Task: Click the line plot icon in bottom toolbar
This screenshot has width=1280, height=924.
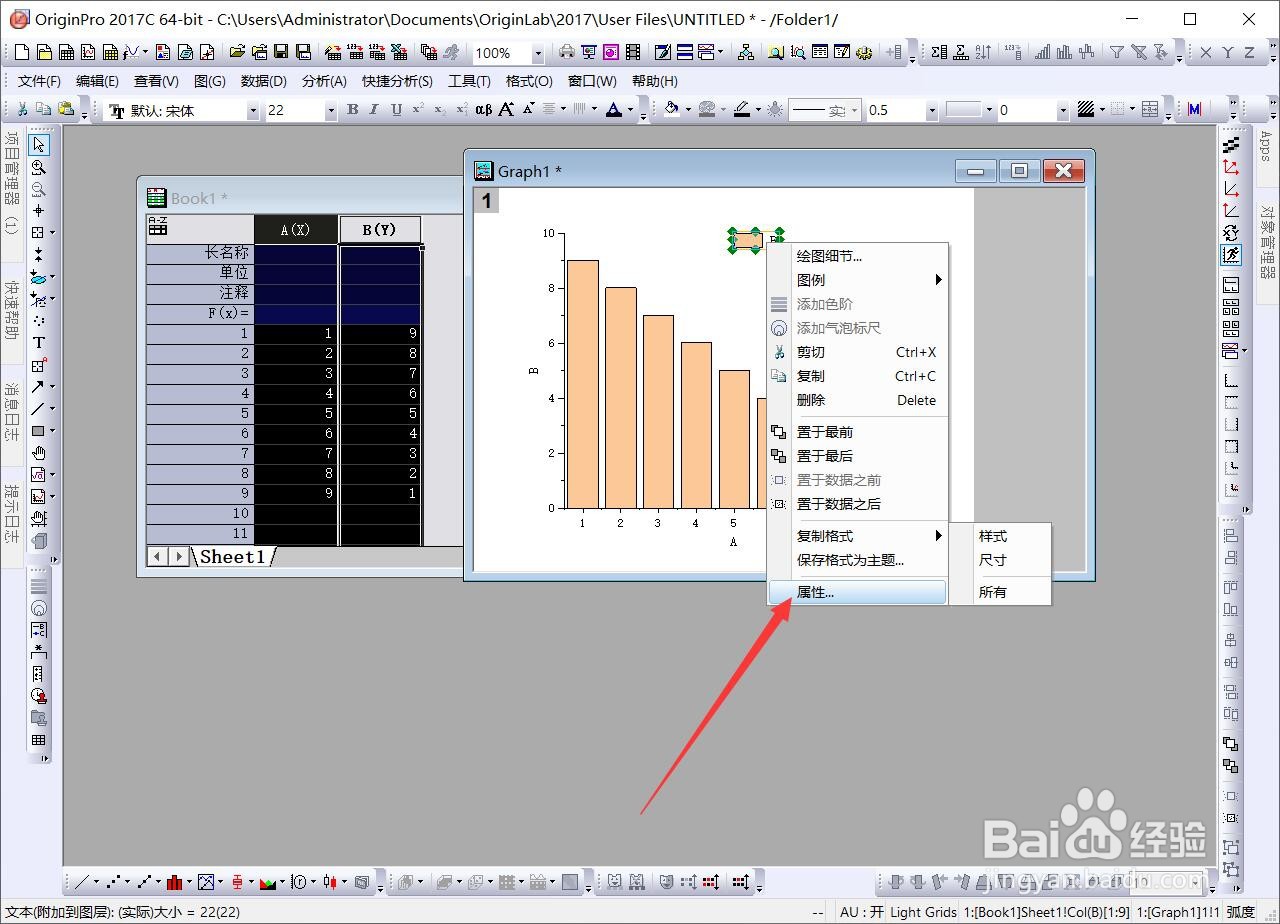Action: 82,882
